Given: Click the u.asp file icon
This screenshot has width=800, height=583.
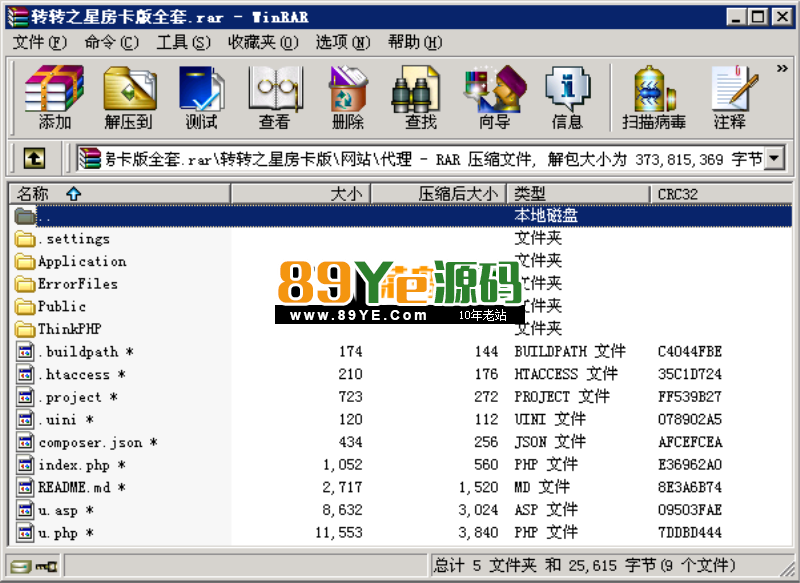Looking at the screenshot, I should tap(25, 510).
